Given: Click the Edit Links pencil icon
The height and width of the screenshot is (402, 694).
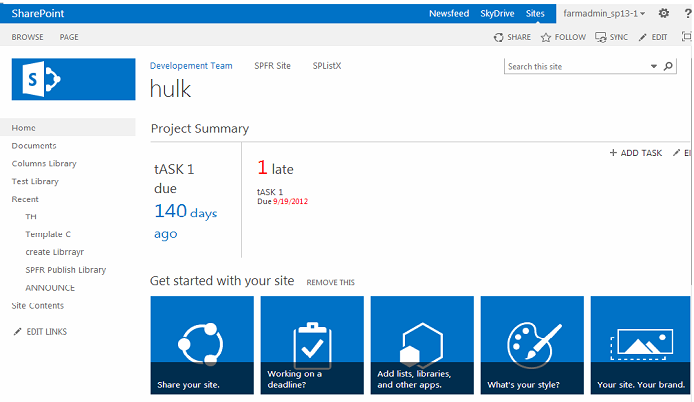Looking at the screenshot, I should point(17,332).
